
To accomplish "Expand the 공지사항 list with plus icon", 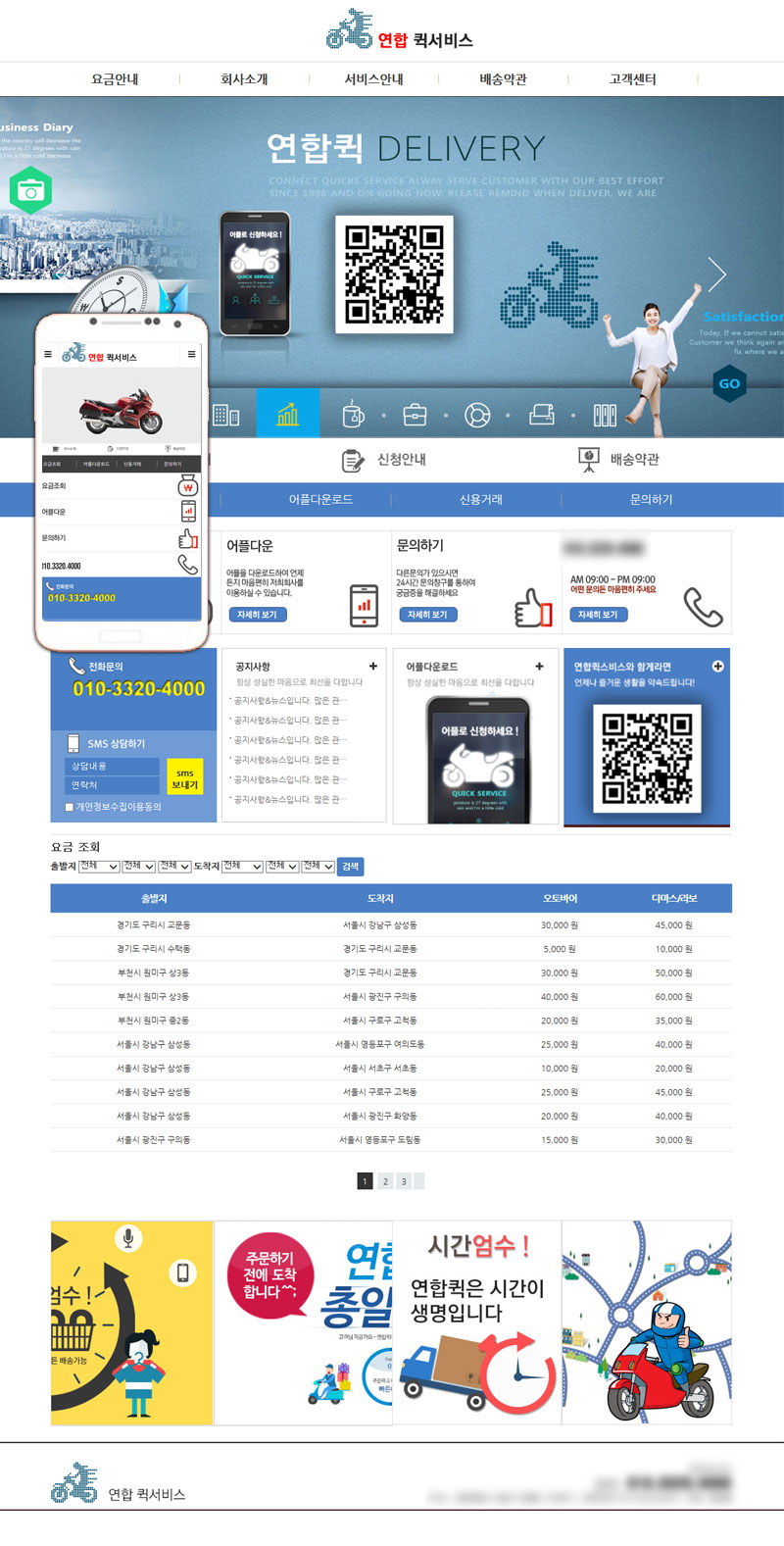I will [x=372, y=667].
